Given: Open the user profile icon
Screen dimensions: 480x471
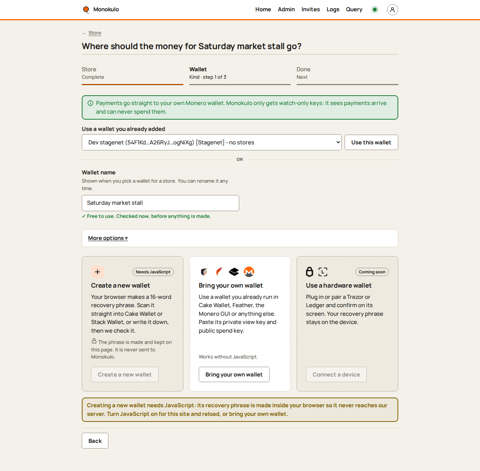Looking at the screenshot, I should tap(392, 10).
